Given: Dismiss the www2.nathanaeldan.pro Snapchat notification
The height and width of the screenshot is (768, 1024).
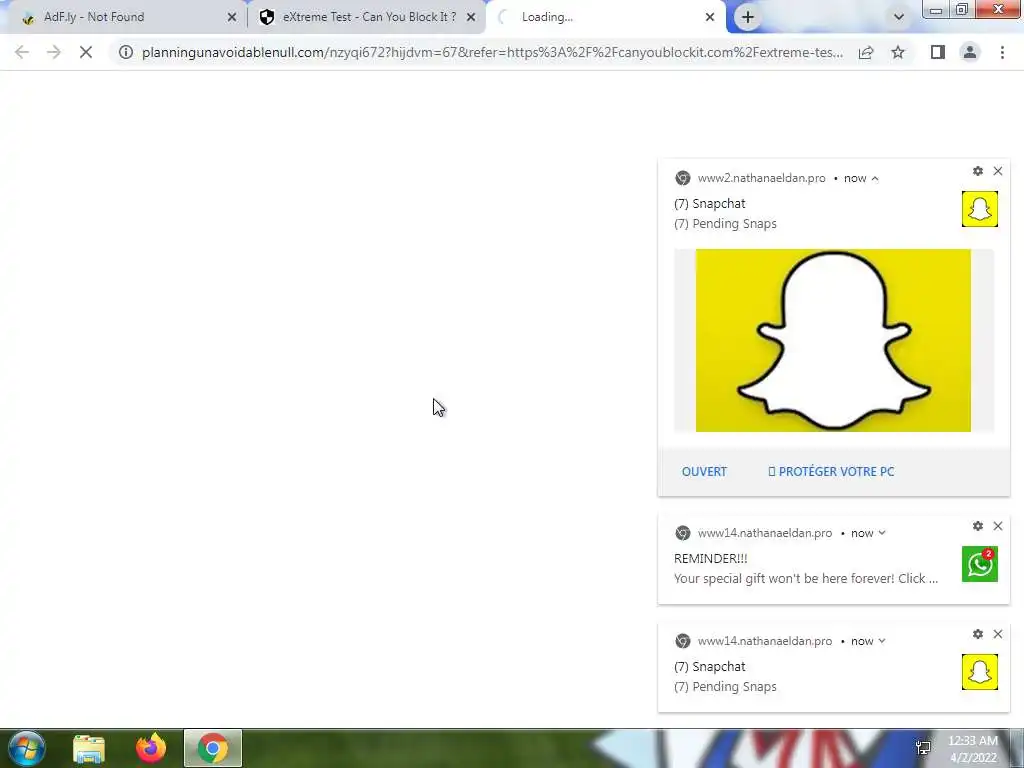Looking at the screenshot, I should click(998, 171).
